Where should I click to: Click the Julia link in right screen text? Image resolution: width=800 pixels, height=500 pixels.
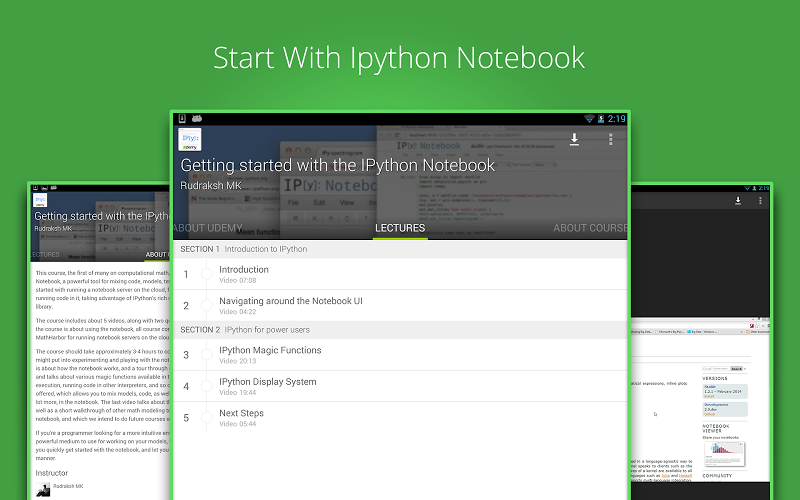point(665,476)
